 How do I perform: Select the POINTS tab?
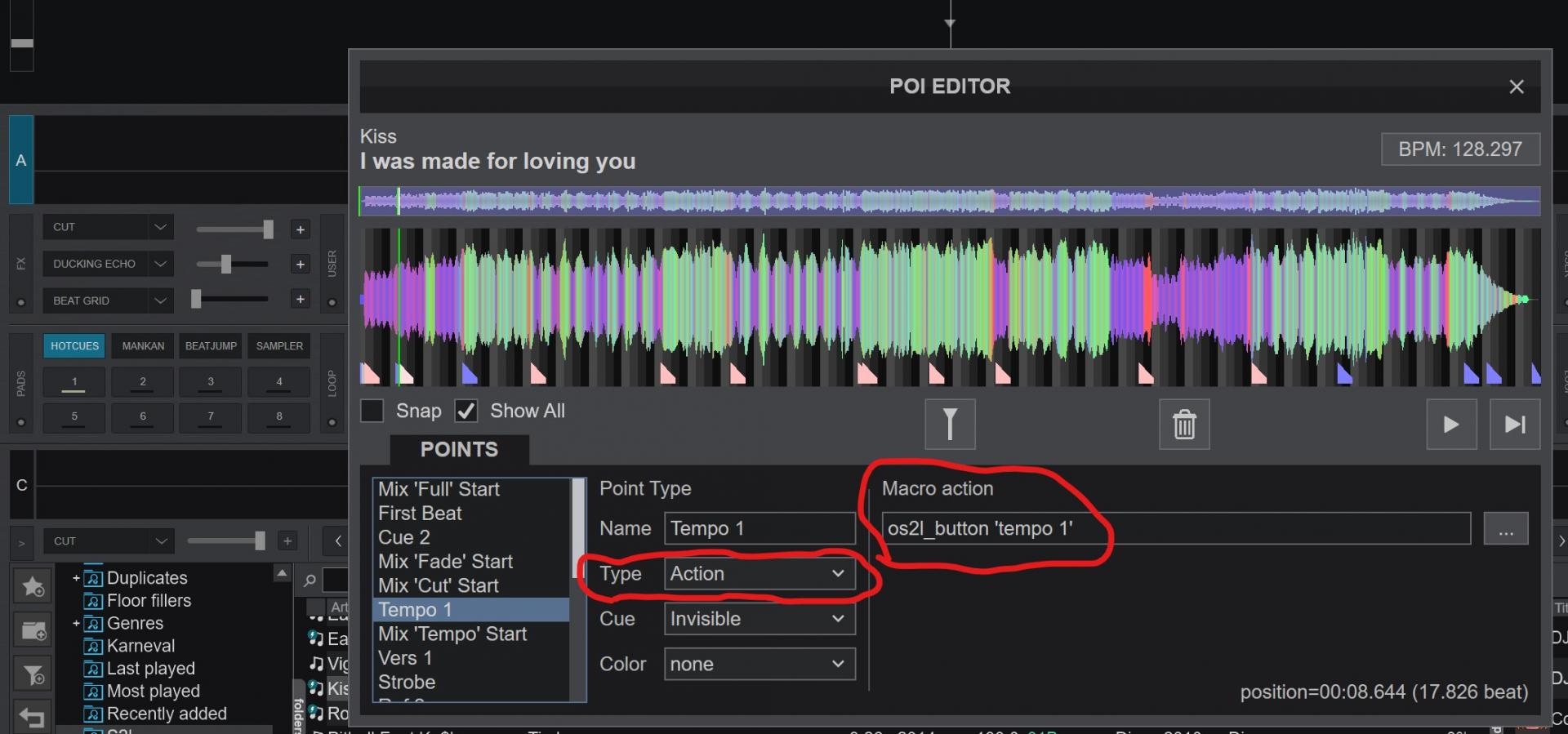pos(459,450)
